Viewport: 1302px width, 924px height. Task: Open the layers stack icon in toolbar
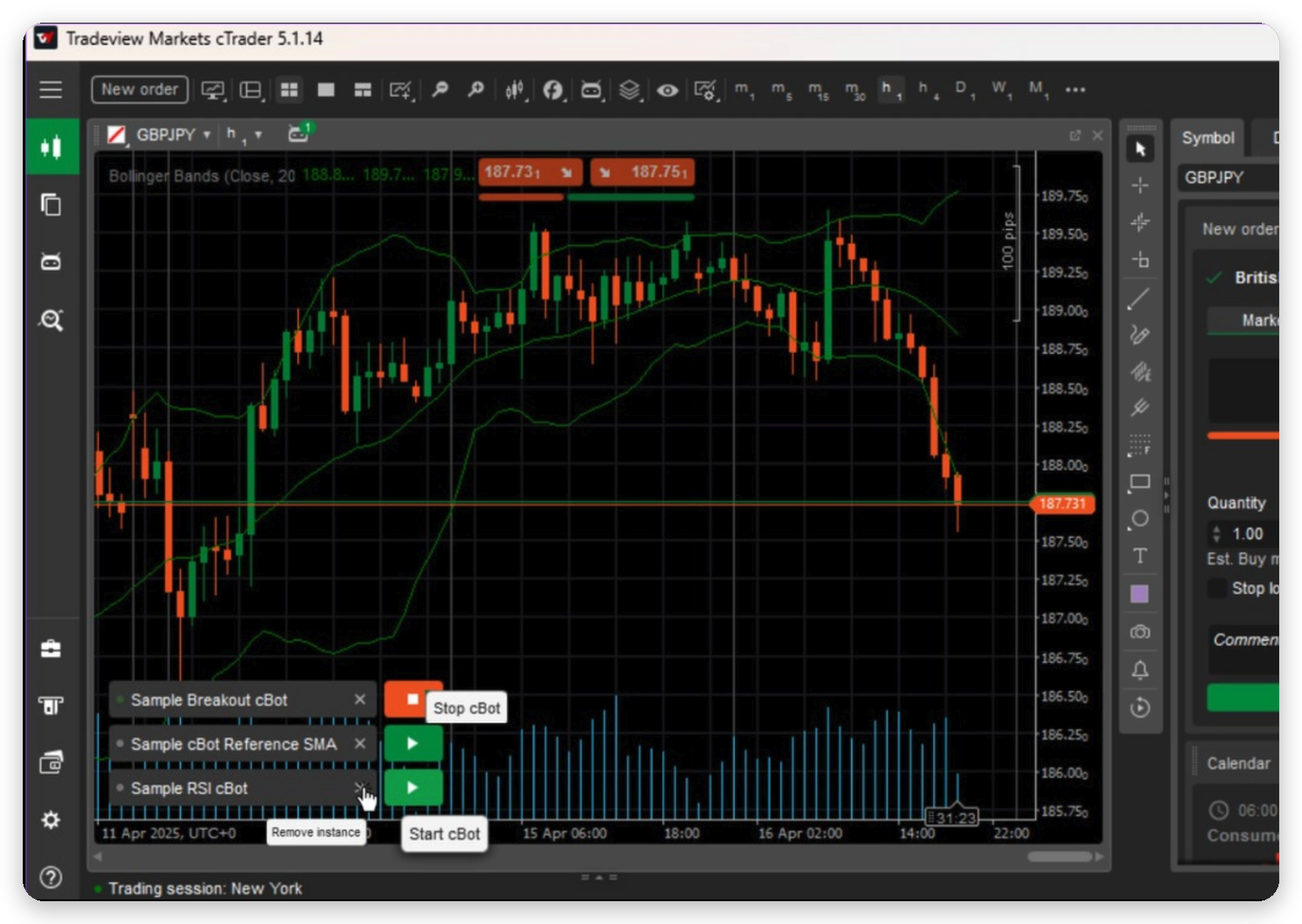point(629,90)
